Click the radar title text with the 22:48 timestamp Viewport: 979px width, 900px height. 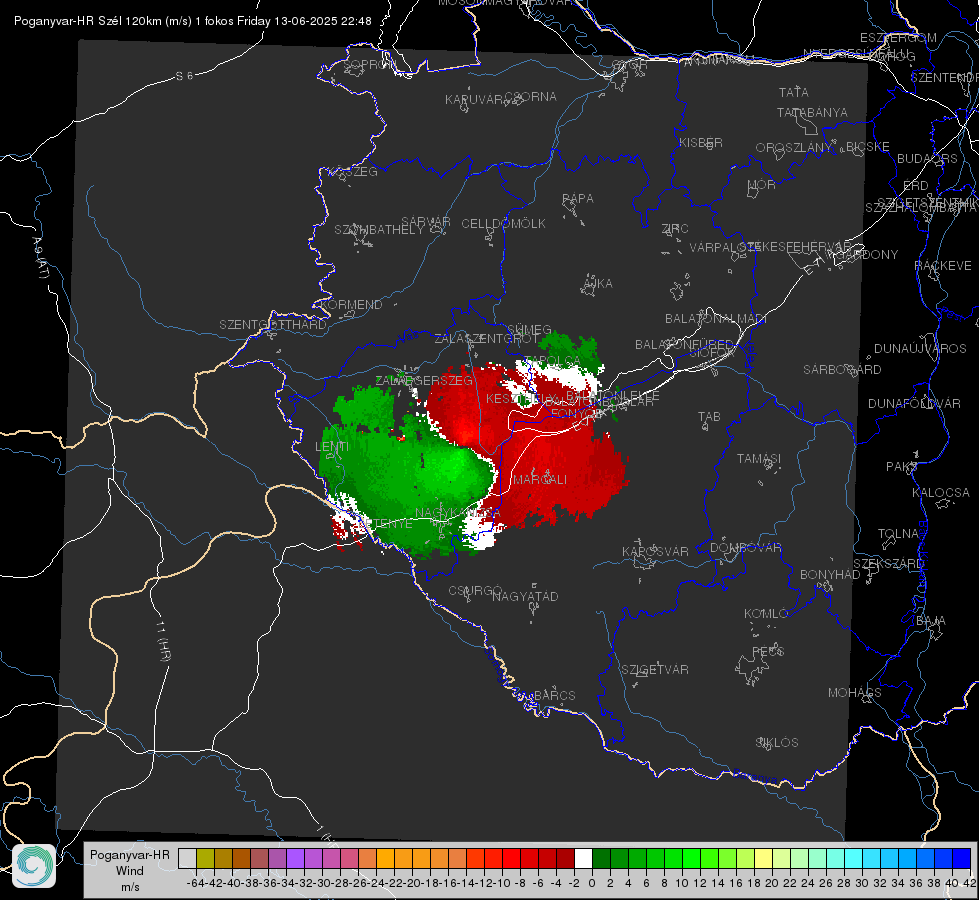tap(192, 21)
